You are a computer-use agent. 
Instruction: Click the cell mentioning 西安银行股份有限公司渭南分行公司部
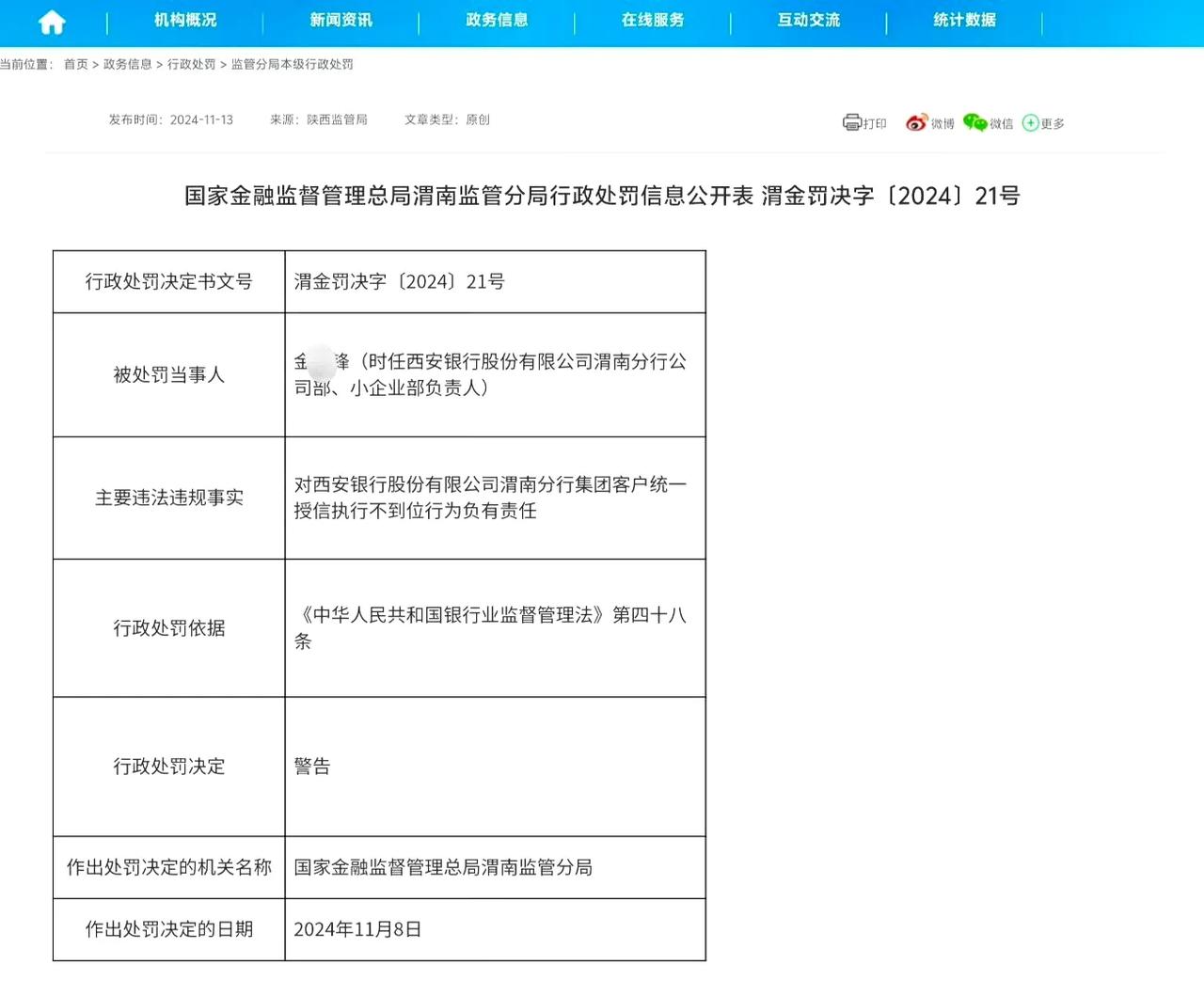(496, 375)
